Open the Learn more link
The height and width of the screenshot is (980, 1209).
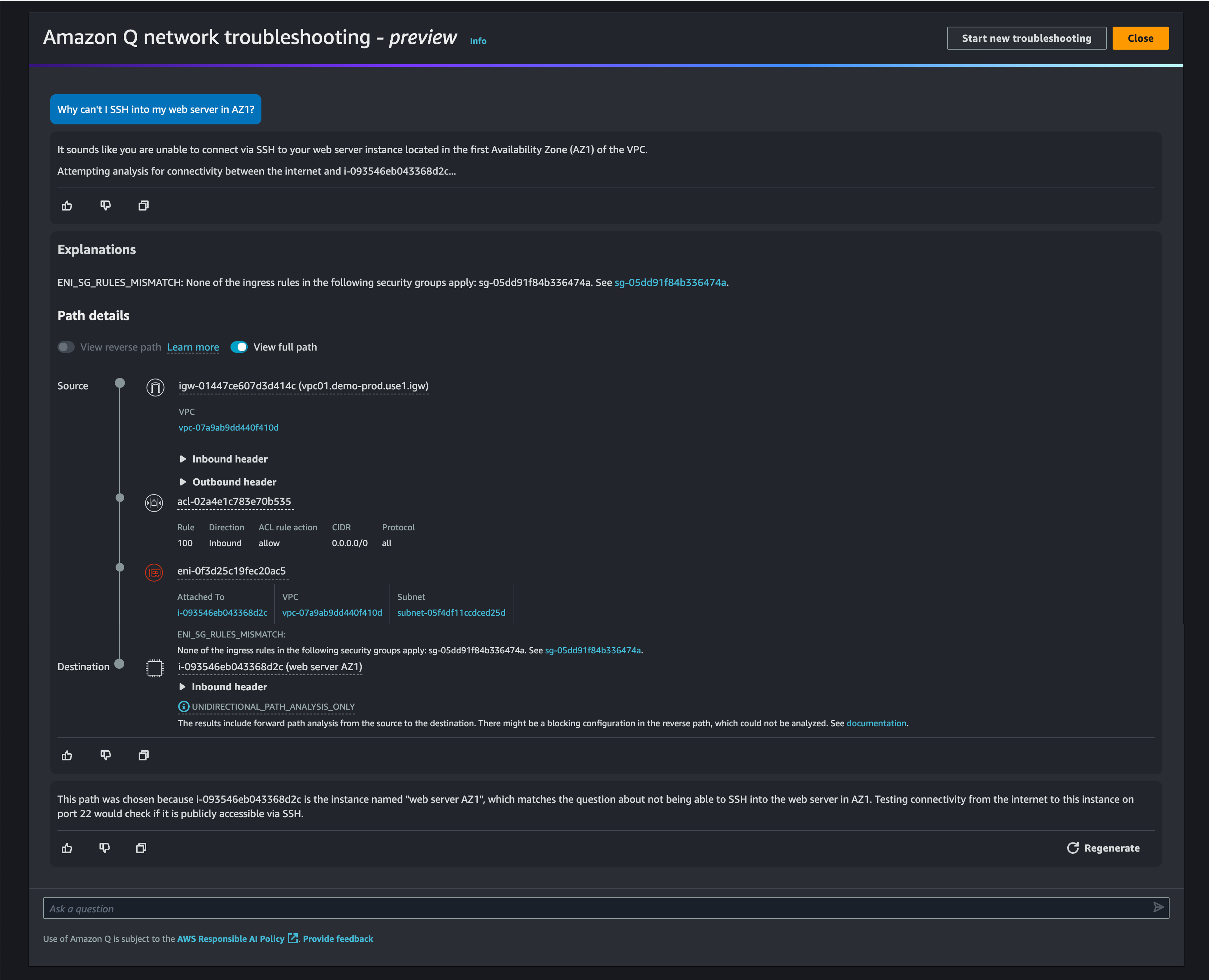pos(192,347)
